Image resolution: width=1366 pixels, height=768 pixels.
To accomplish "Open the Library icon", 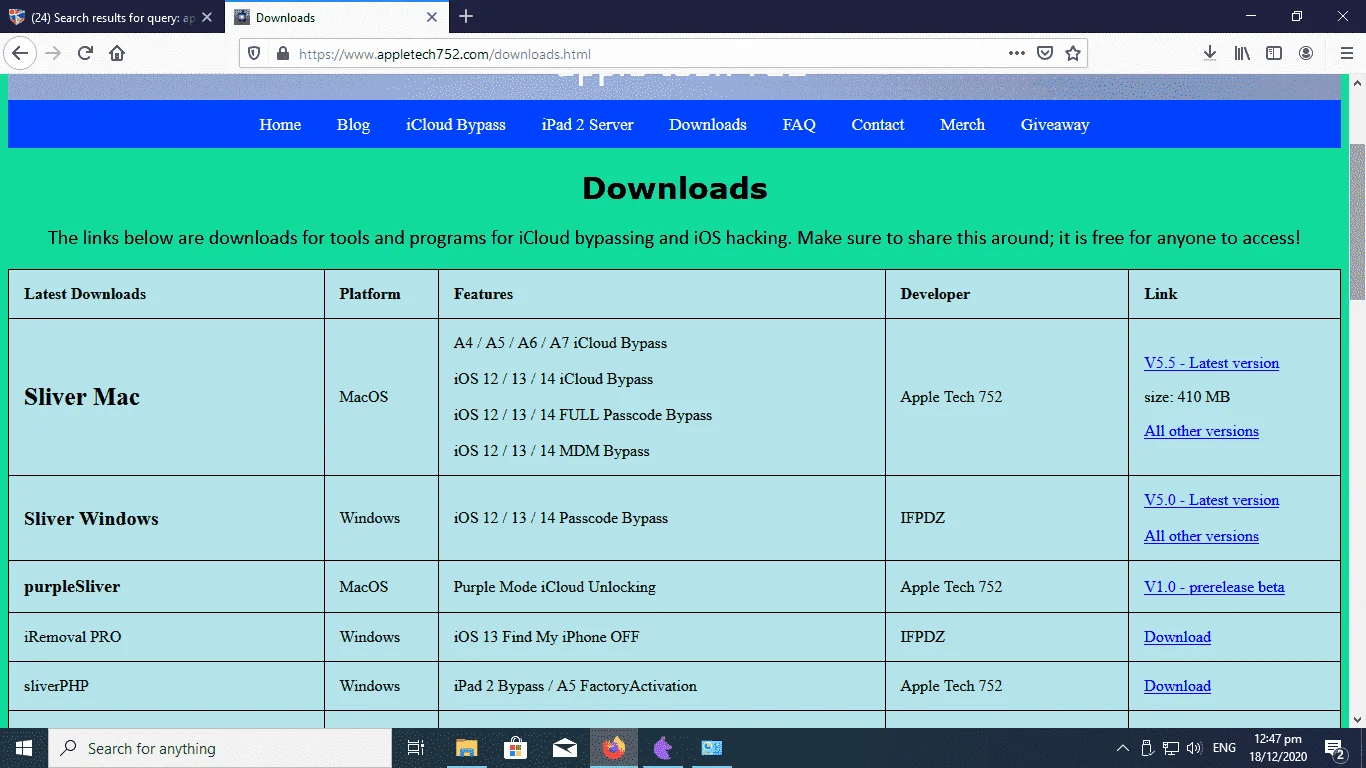I will pos(1242,53).
